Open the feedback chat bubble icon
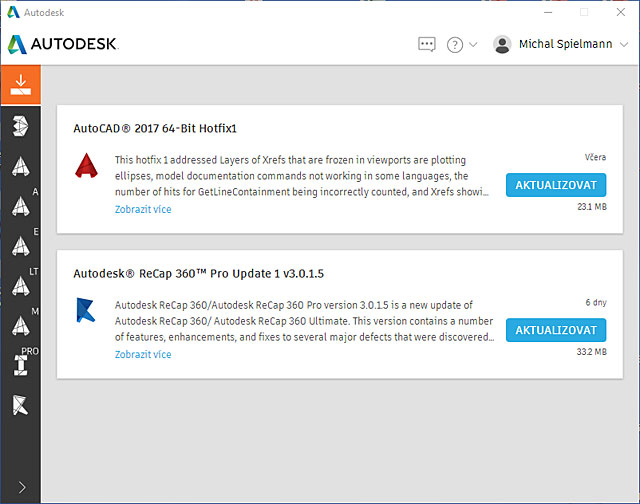Viewport: 640px width, 504px height. pos(427,44)
